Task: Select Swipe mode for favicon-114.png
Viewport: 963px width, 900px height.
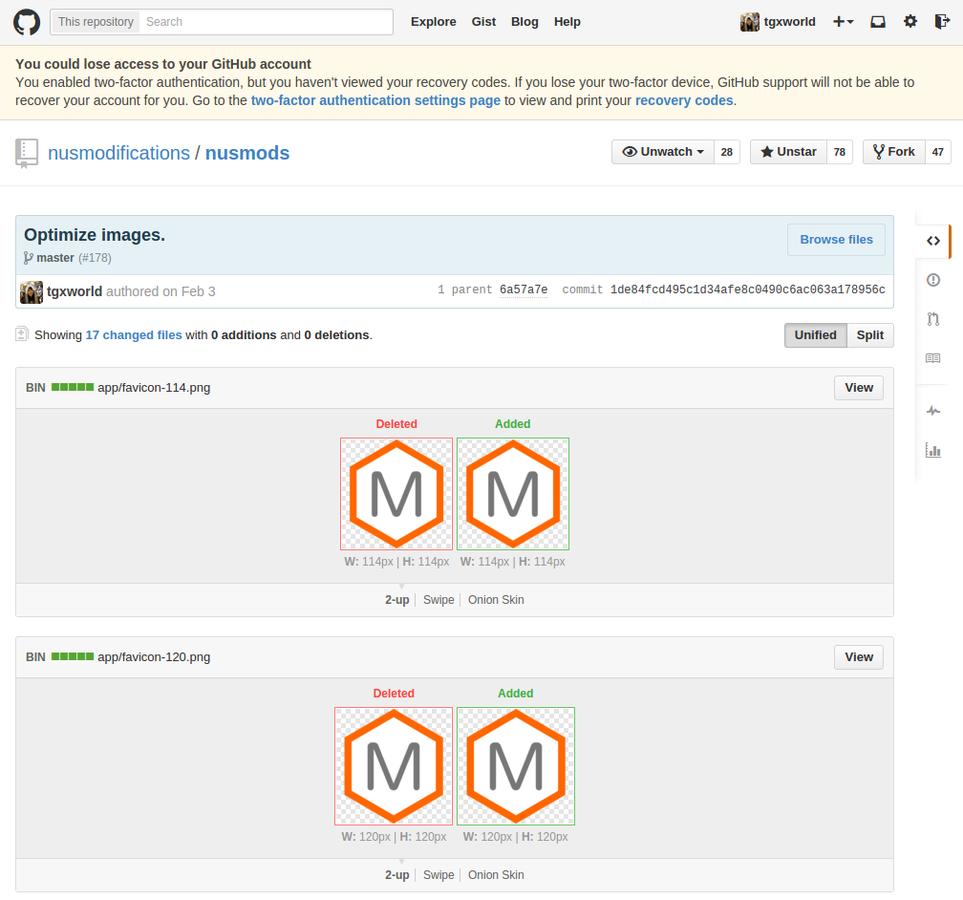Action: [439, 600]
